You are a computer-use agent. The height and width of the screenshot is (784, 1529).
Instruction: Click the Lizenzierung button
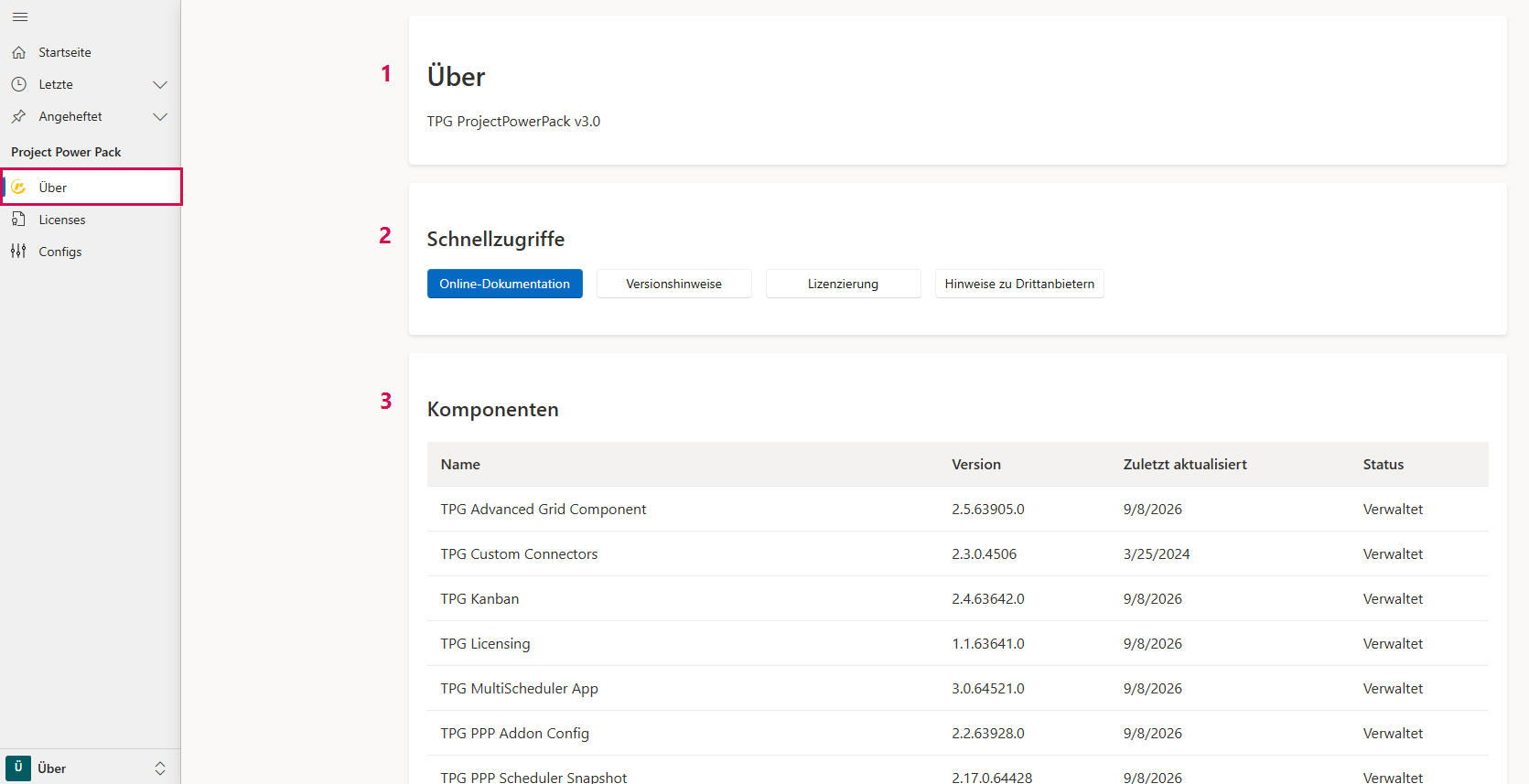pyautogui.click(x=844, y=284)
